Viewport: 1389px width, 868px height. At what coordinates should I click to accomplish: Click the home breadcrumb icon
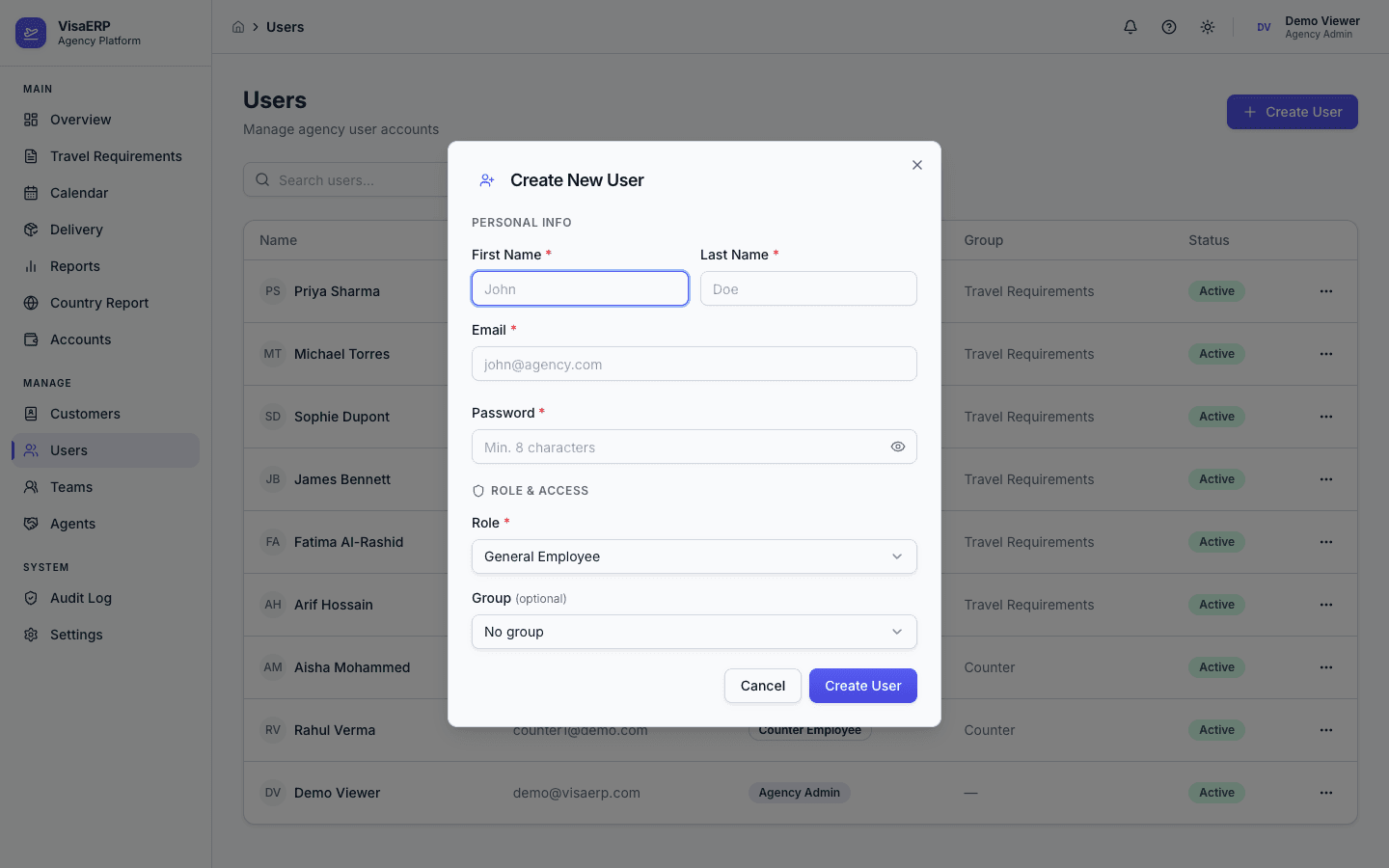(x=238, y=27)
